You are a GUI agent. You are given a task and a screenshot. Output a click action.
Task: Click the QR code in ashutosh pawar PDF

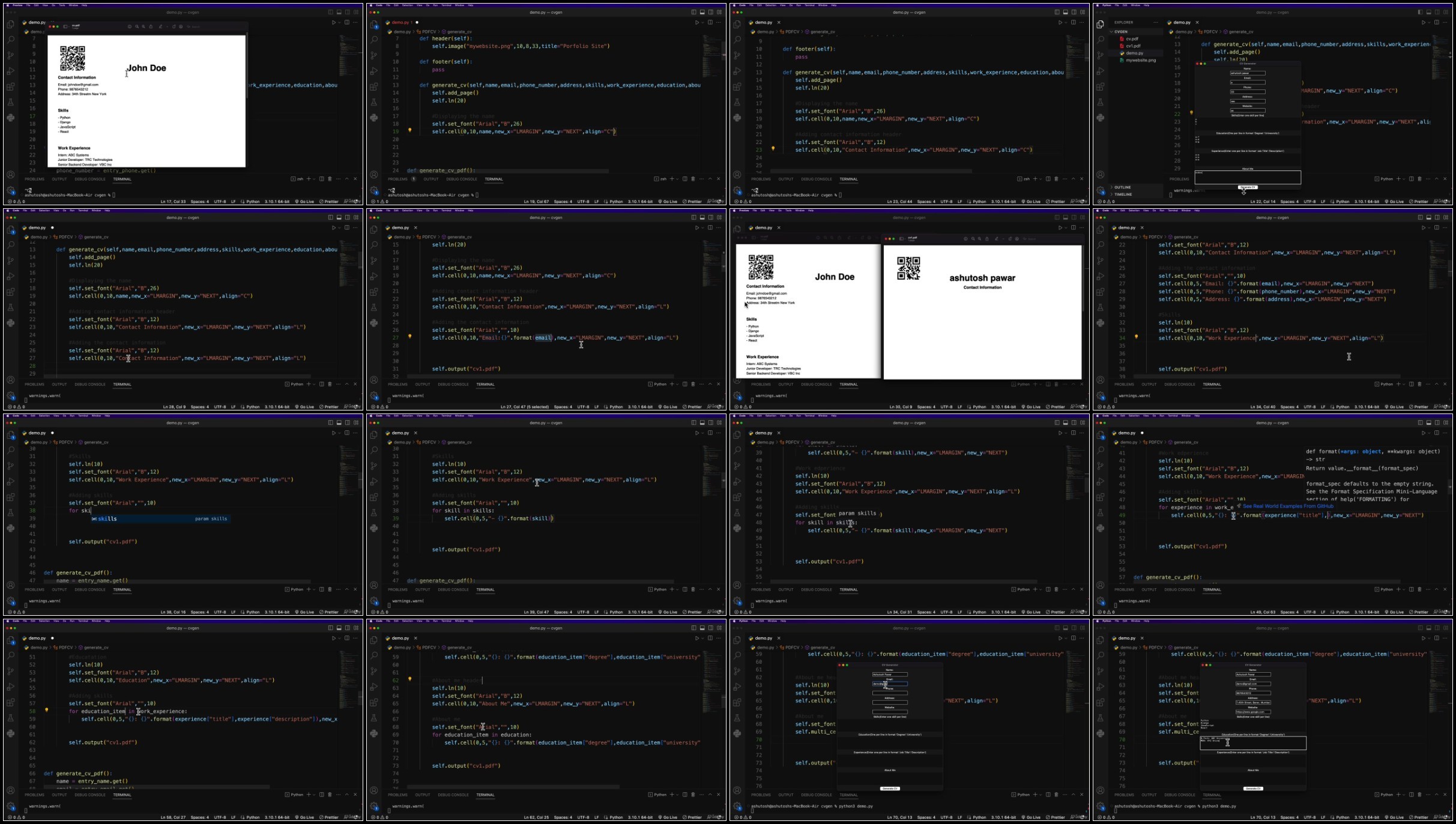point(908,268)
